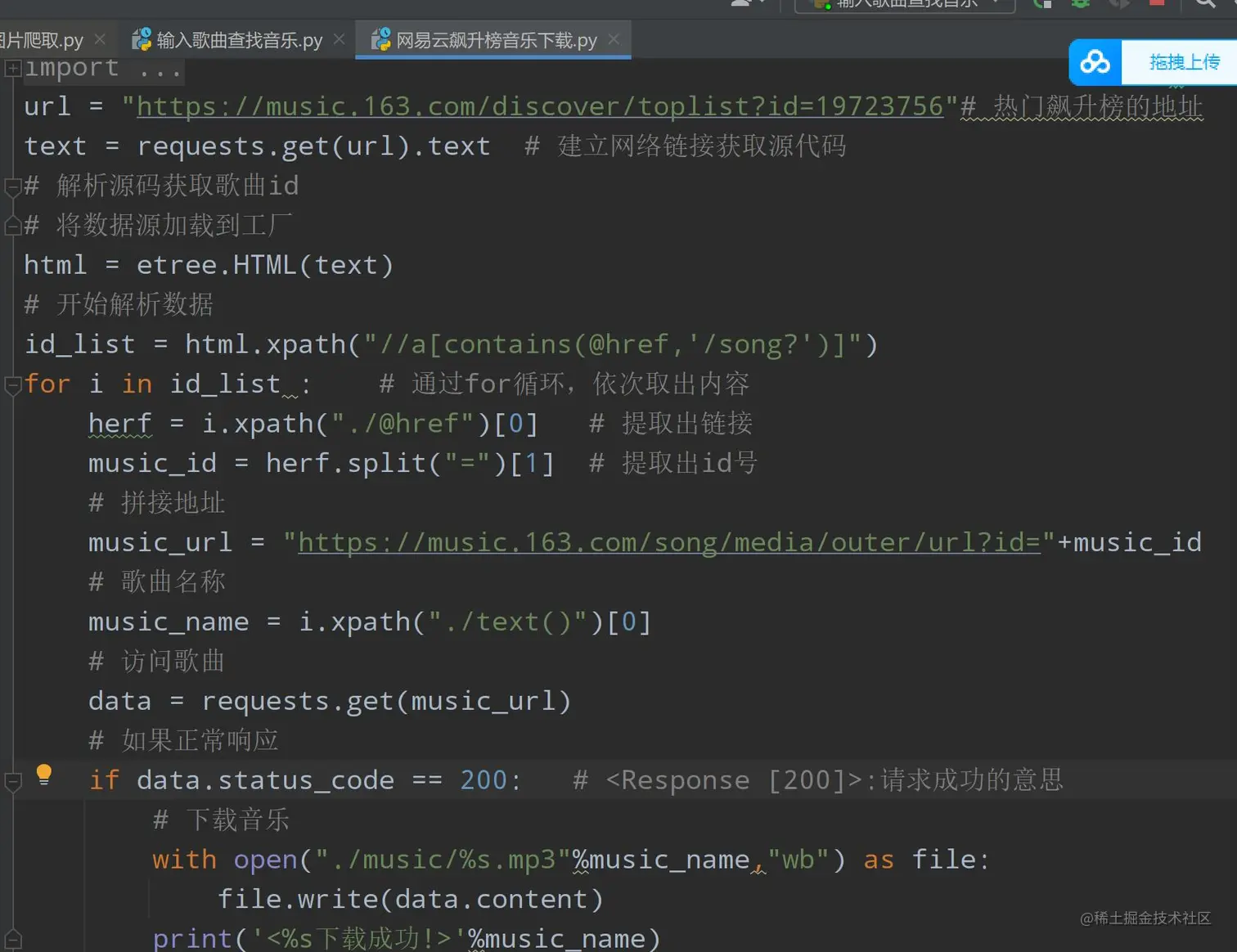Click the comment '# 如果正常响应'
The height and width of the screenshot is (952, 1237).
[x=184, y=741]
